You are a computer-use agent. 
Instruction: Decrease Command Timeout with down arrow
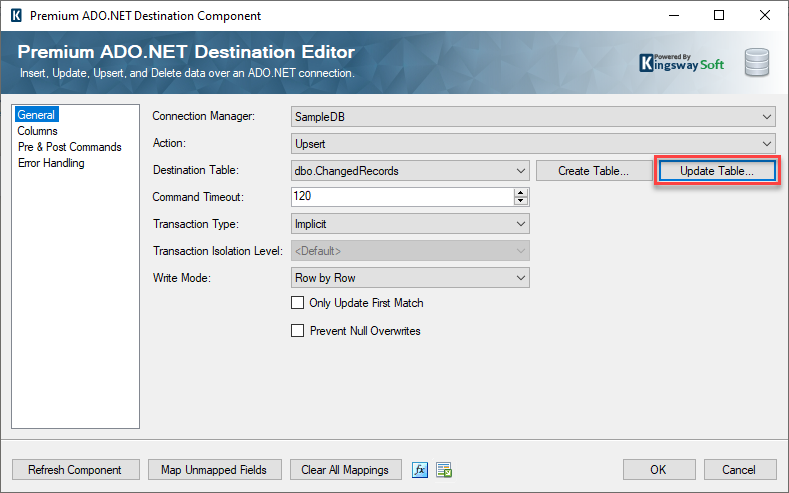point(521,201)
